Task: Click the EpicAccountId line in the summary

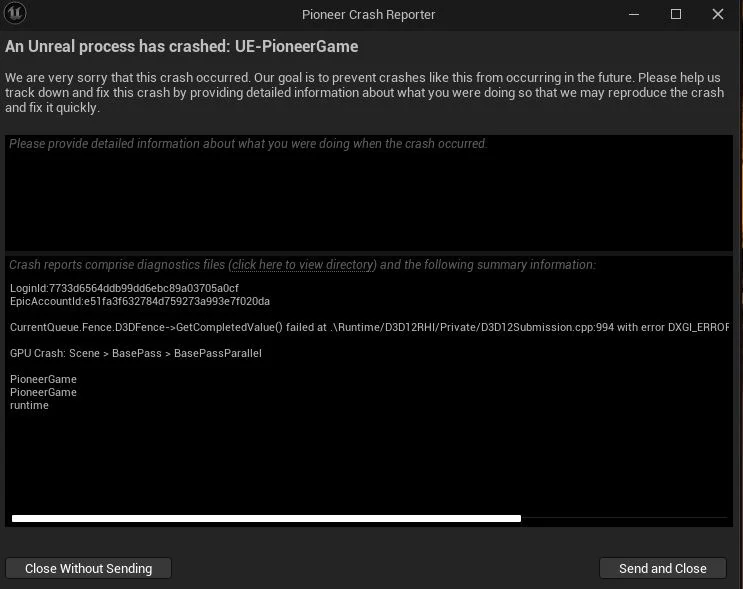Action: 140,301
